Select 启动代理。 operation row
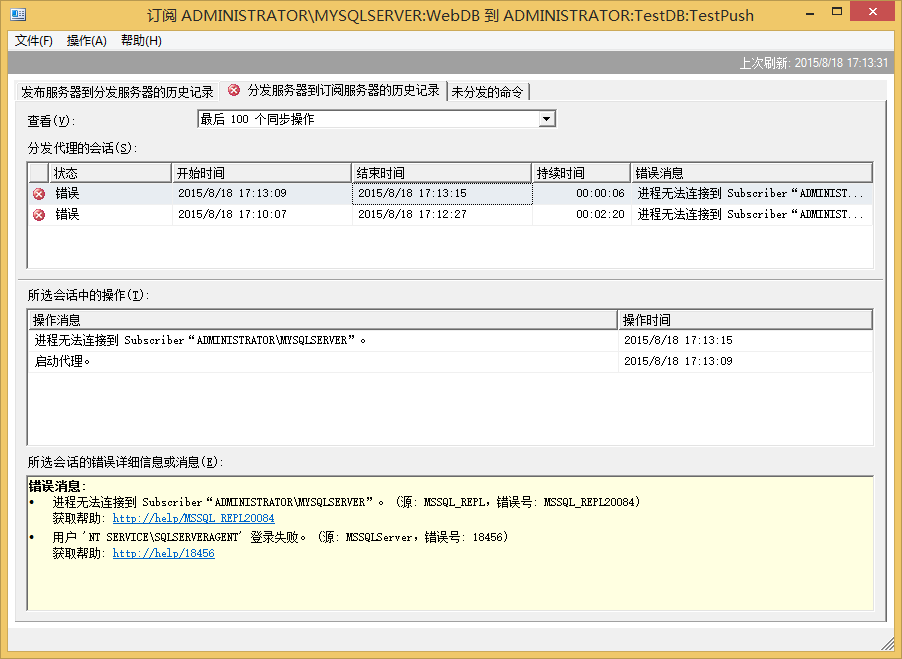Screen dimensions: 902x659 point(450,361)
